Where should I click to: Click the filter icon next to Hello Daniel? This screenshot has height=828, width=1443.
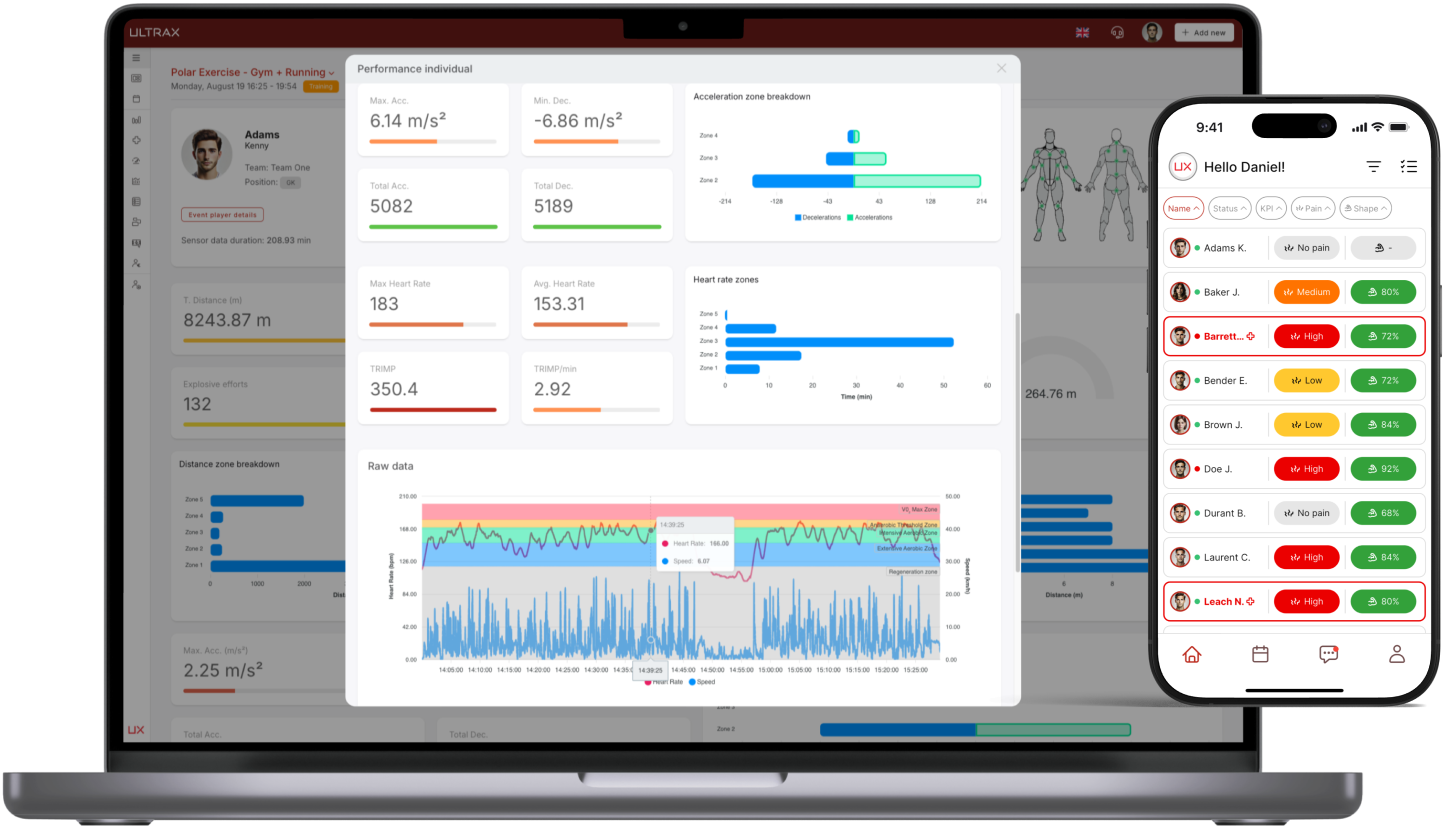point(1373,166)
